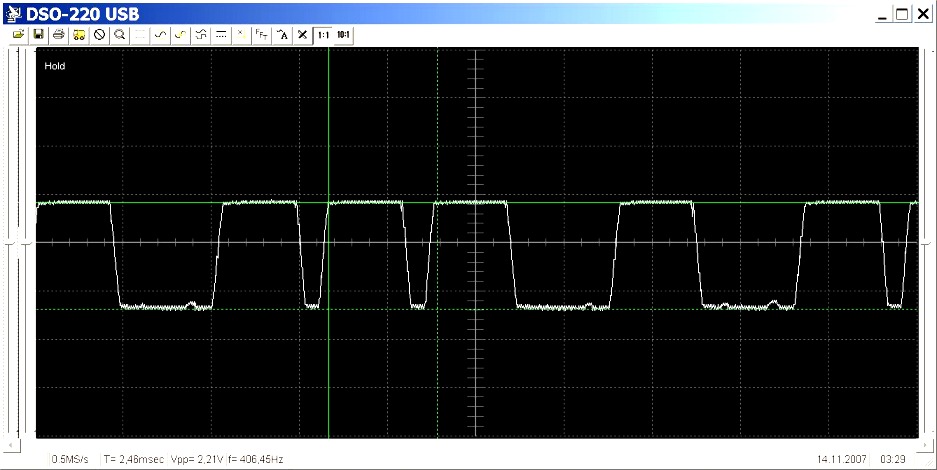This screenshot has width=937, height=470.
Task: Click the 14.11.2007 date in status bar
Action: (x=841, y=459)
